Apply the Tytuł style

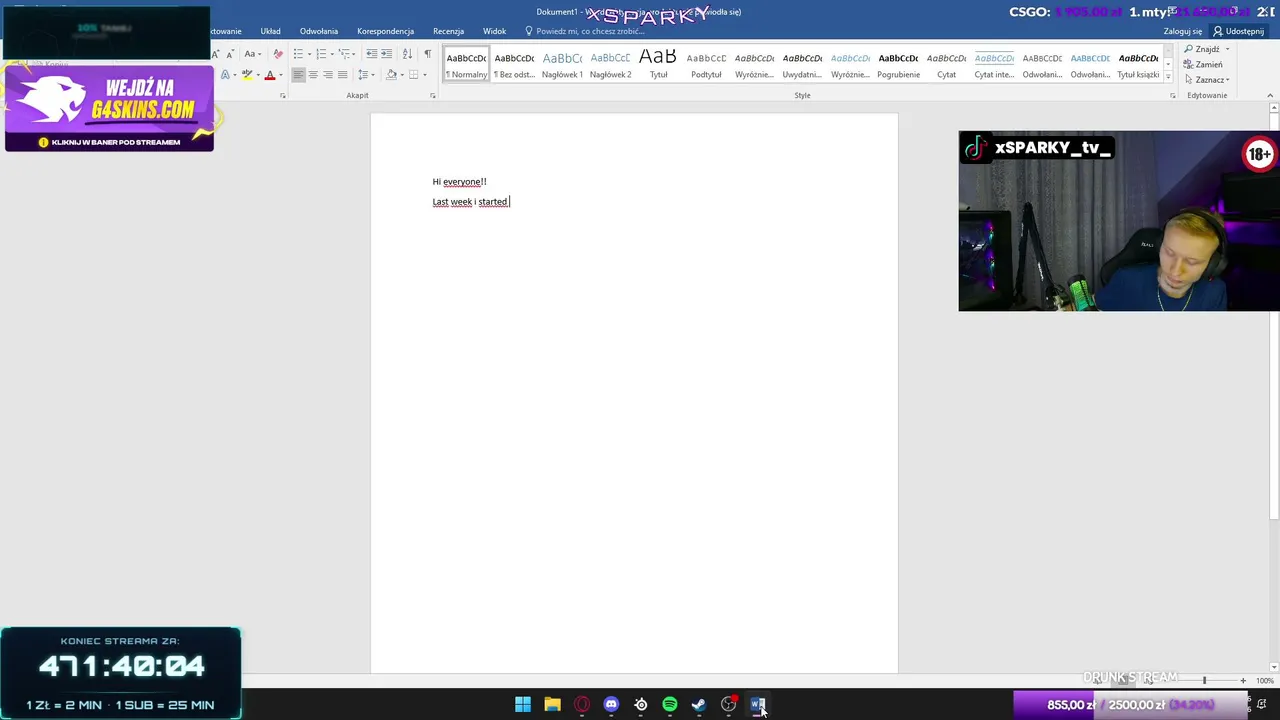tap(658, 65)
